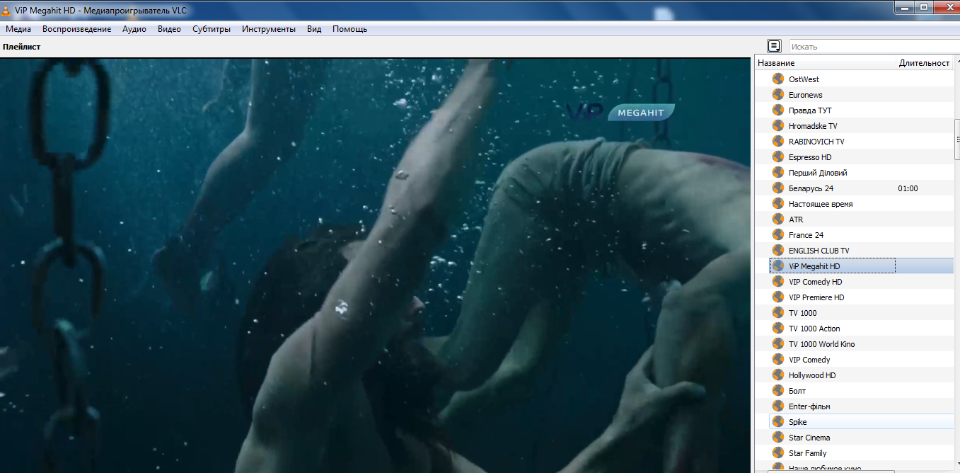Click the globe icon beside TV 1000 World Kino
Viewport: 960px width, 473px height.
tap(778, 344)
